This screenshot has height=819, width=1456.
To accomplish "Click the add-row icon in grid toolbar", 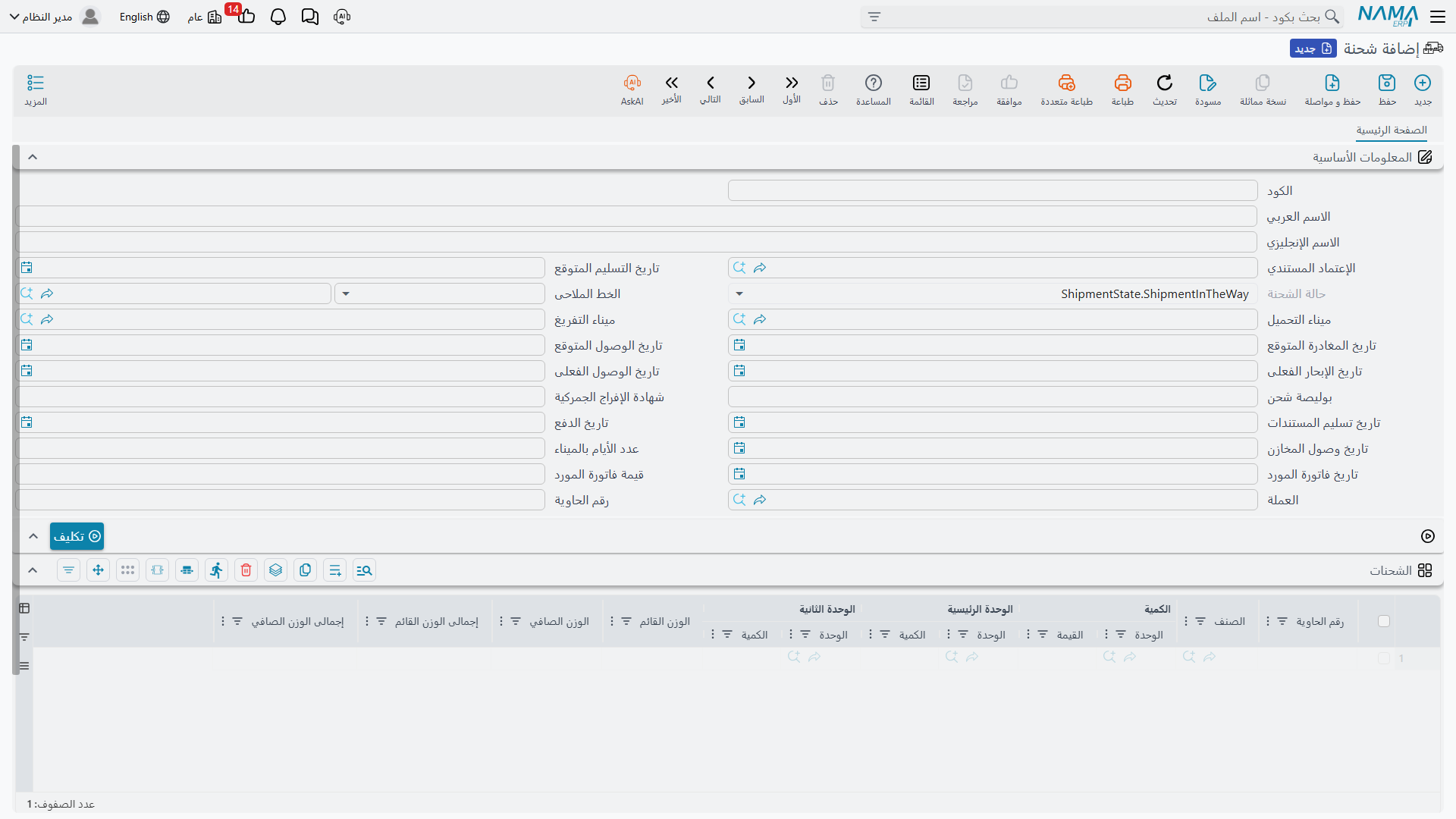I will click(x=335, y=570).
